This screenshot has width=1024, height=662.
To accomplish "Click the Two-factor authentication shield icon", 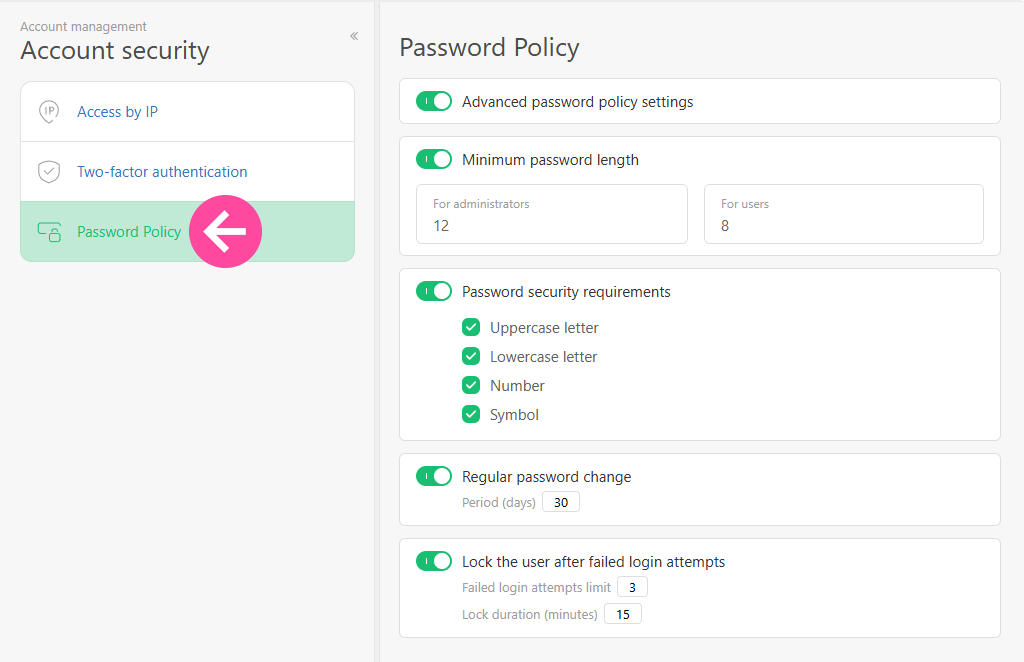I will (x=48, y=172).
